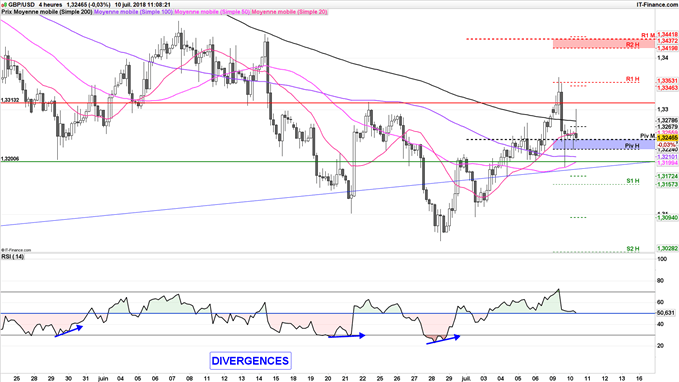Click the GBP/USD instrument name
Viewport: 679px width, 382px height.
[21, 5]
